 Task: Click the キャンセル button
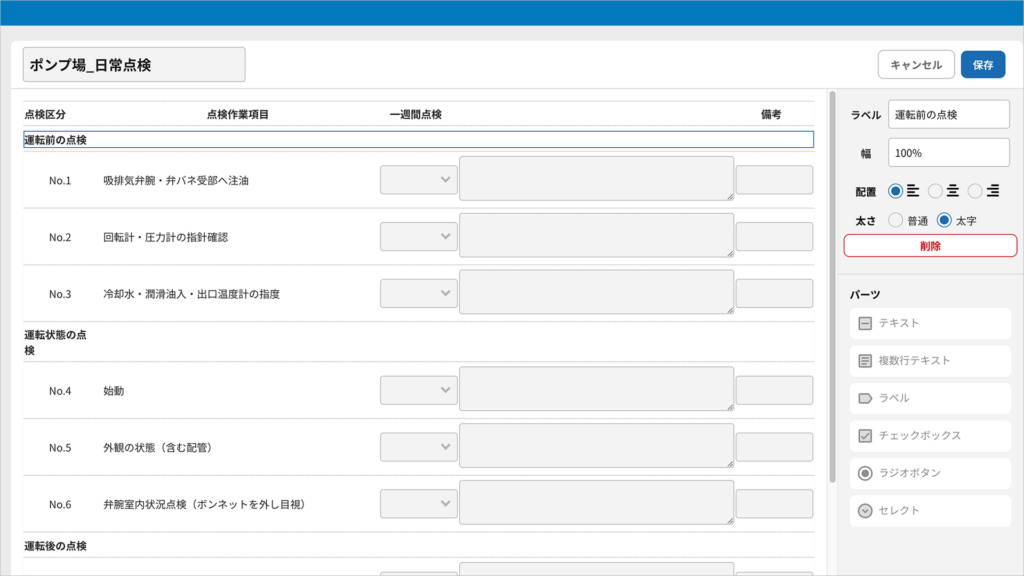pyautogui.click(x=916, y=65)
